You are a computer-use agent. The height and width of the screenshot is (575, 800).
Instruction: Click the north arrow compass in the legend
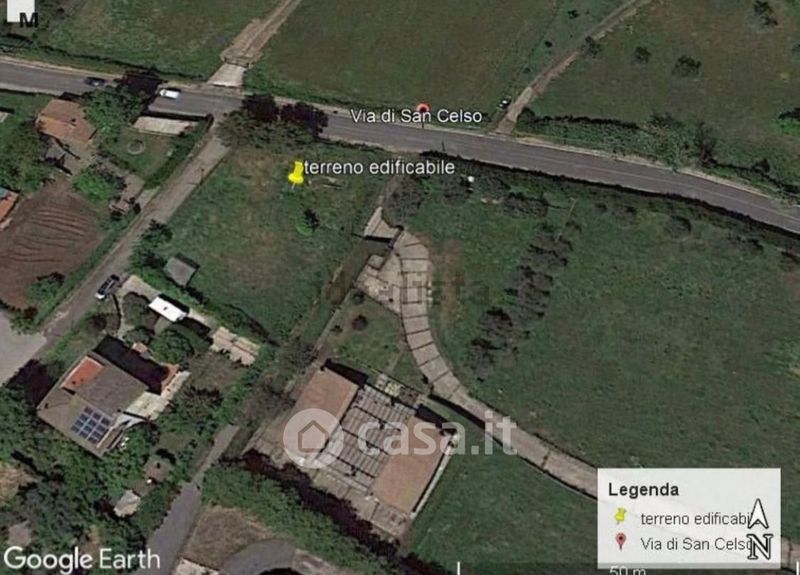[759, 529]
